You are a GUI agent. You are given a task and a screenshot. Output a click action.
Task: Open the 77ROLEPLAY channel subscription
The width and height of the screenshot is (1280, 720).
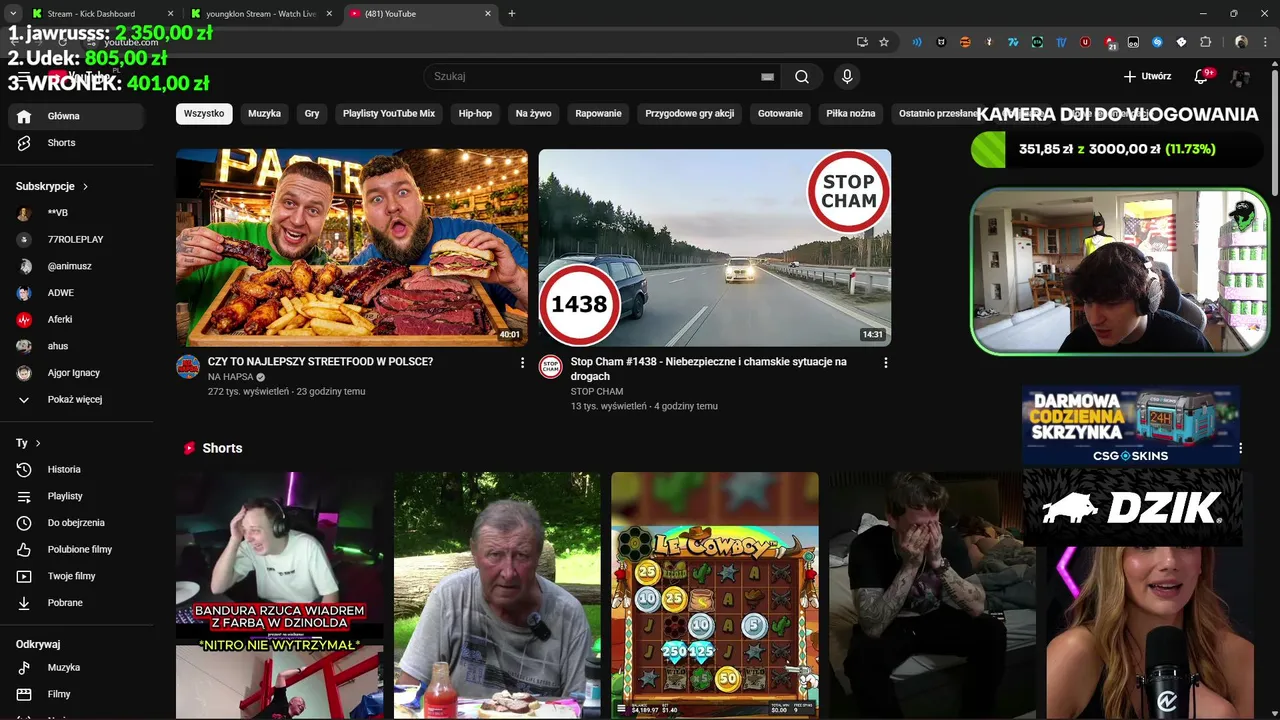pyautogui.click(x=78, y=239)
